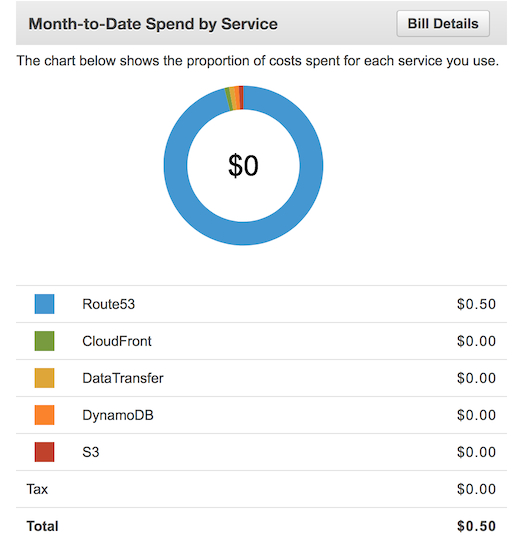Click the $0 center of the donut chart
This screenshot has height=541, width=516.
[243, 166]
